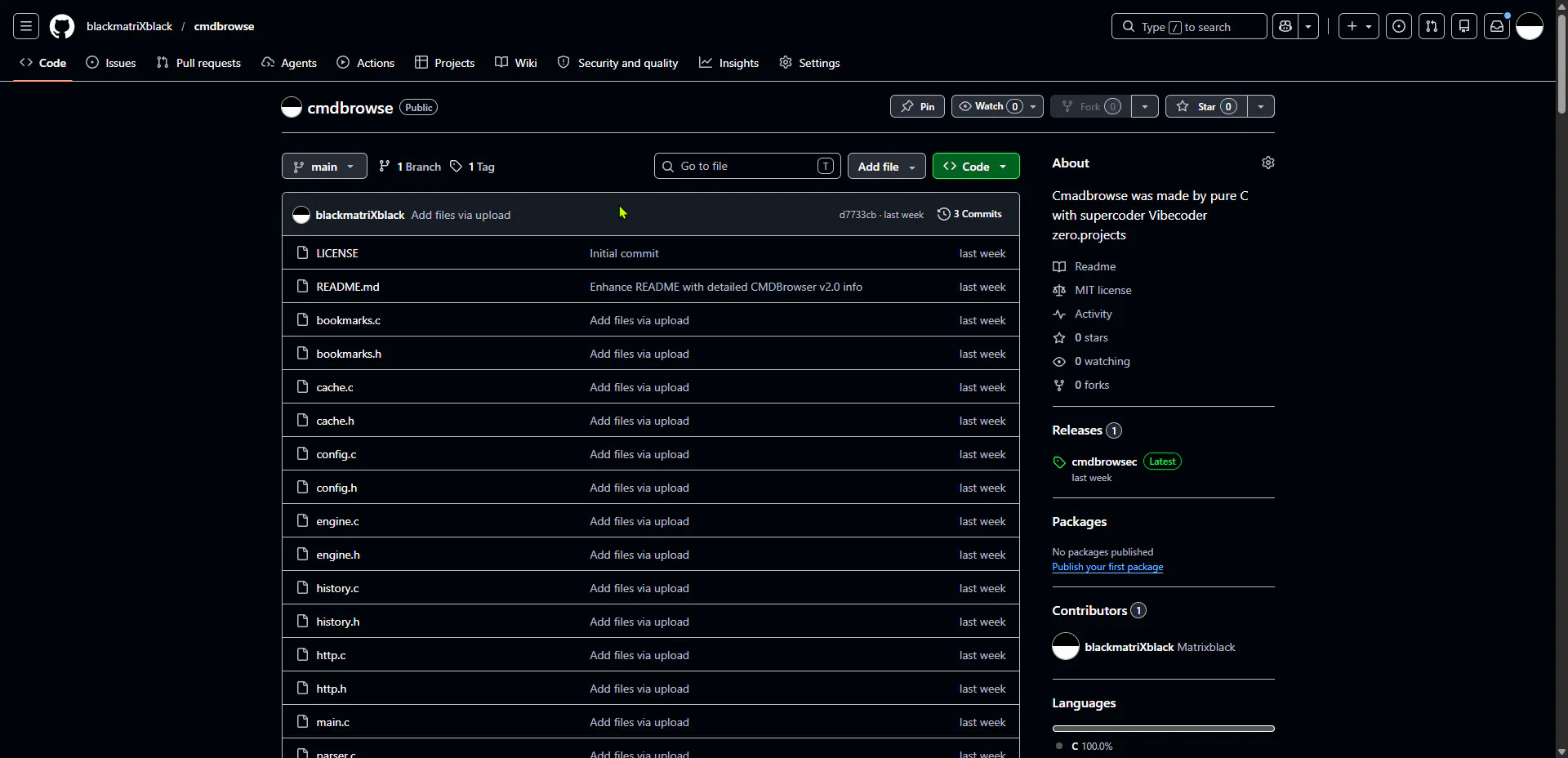The width and height of the screenshot is (1568, 758).
Task: Open the issues icon in header
Action: 1399,26
